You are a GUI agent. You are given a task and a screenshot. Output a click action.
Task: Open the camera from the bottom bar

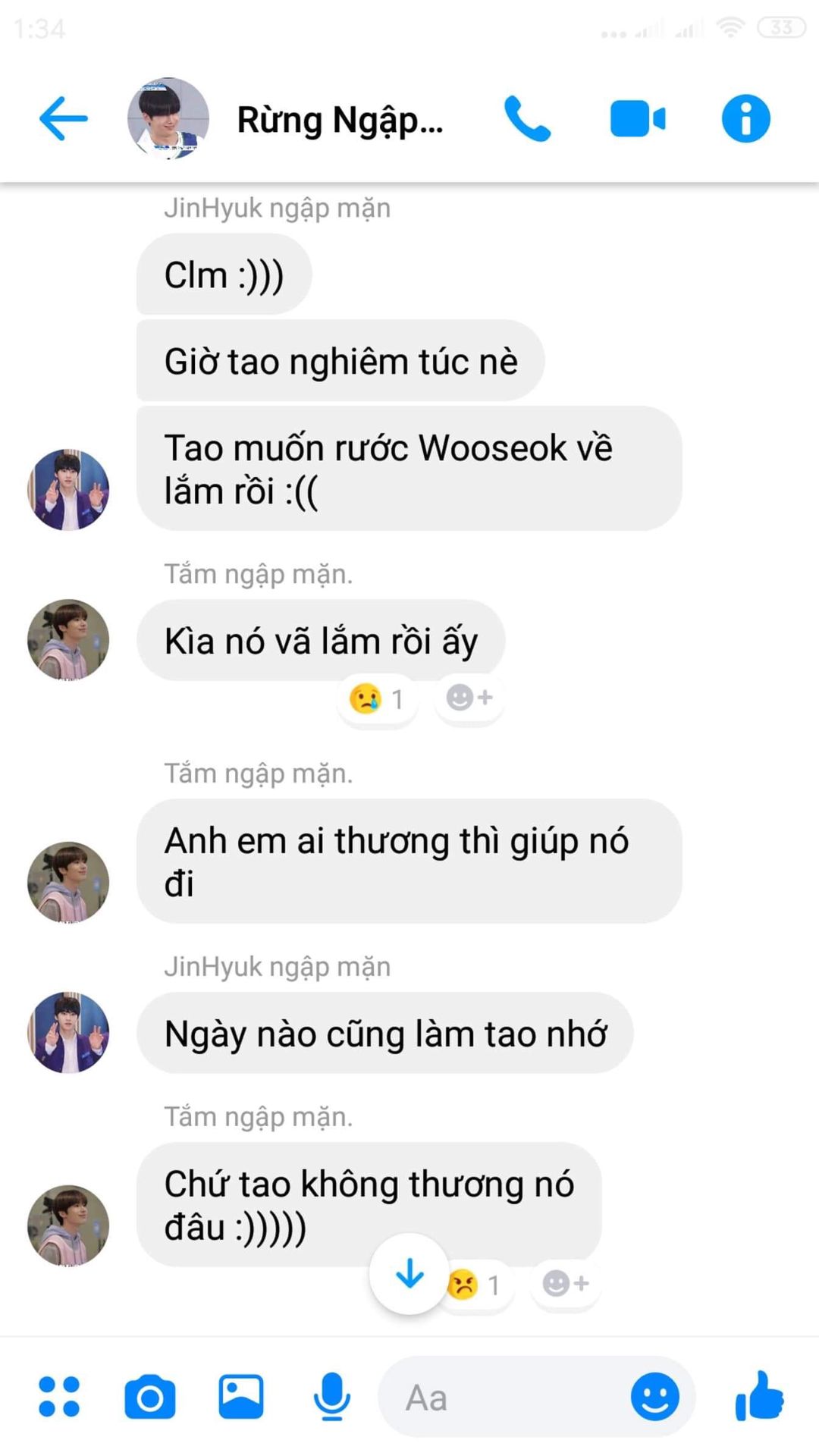point(150,1397)
